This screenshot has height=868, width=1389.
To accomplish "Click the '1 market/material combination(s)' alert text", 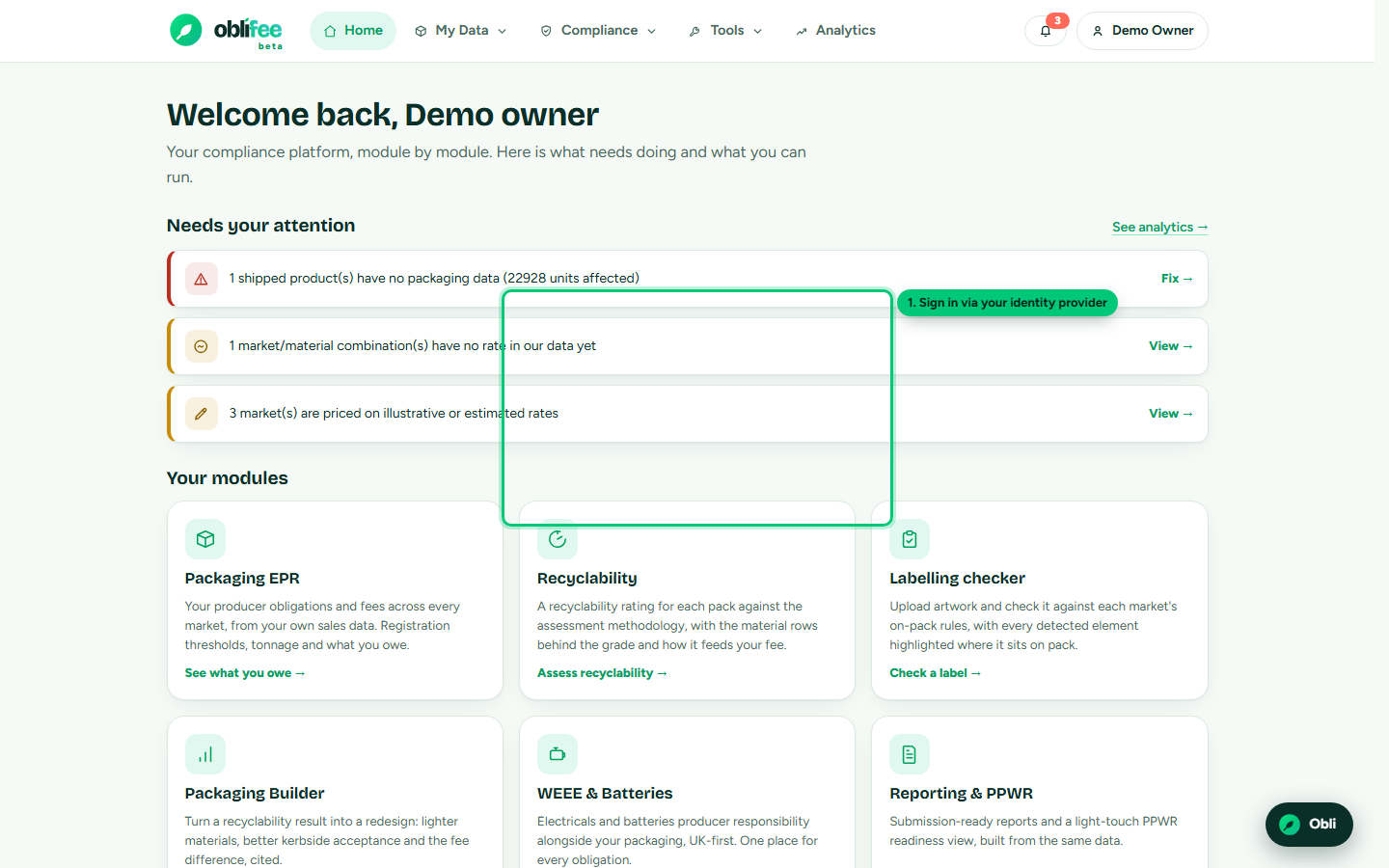I will (413, 346).
